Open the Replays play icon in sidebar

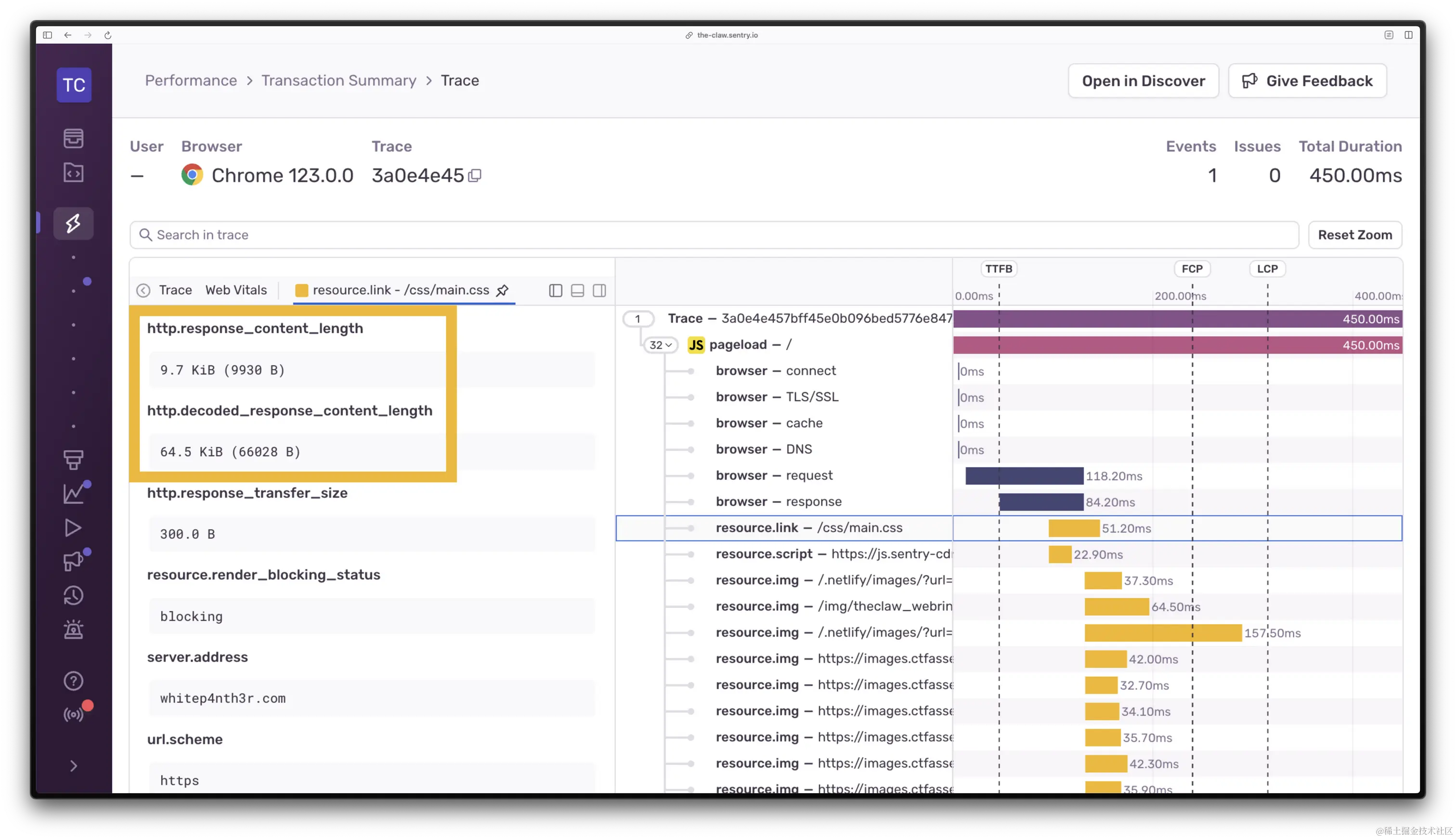pos(73,528)
